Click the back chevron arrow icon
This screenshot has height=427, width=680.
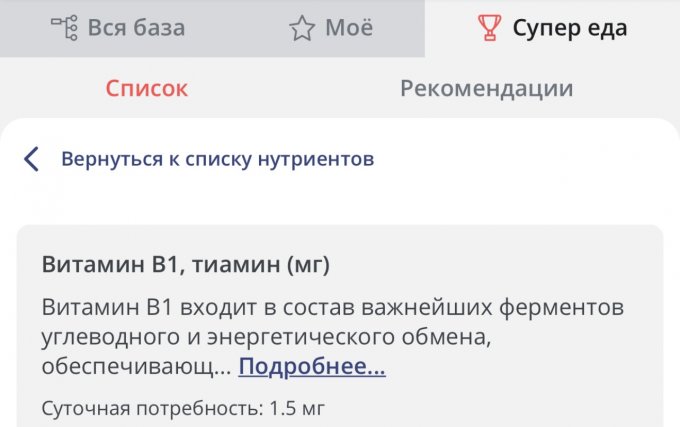click(32, 158)
